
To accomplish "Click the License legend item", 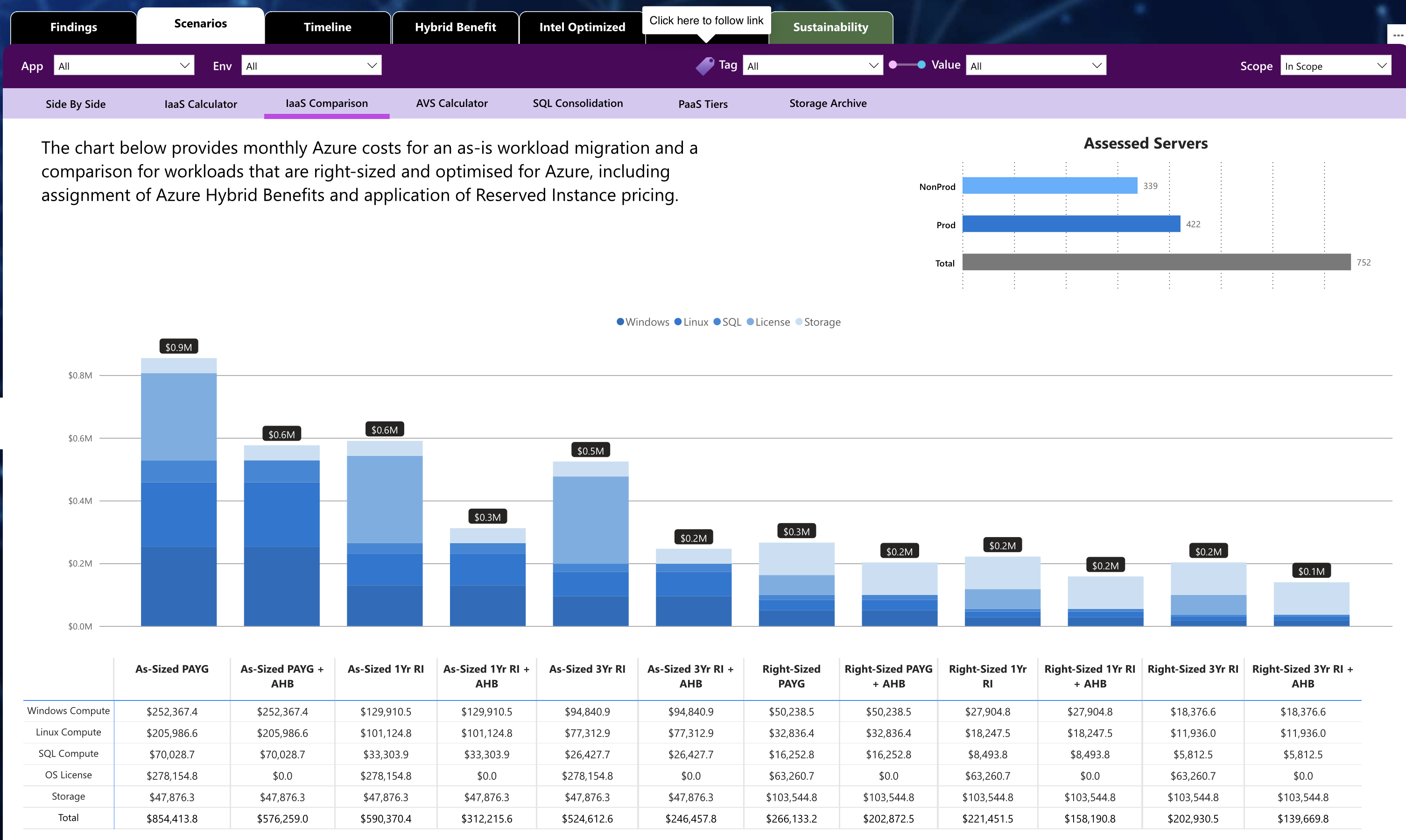I will pos(768,322).
